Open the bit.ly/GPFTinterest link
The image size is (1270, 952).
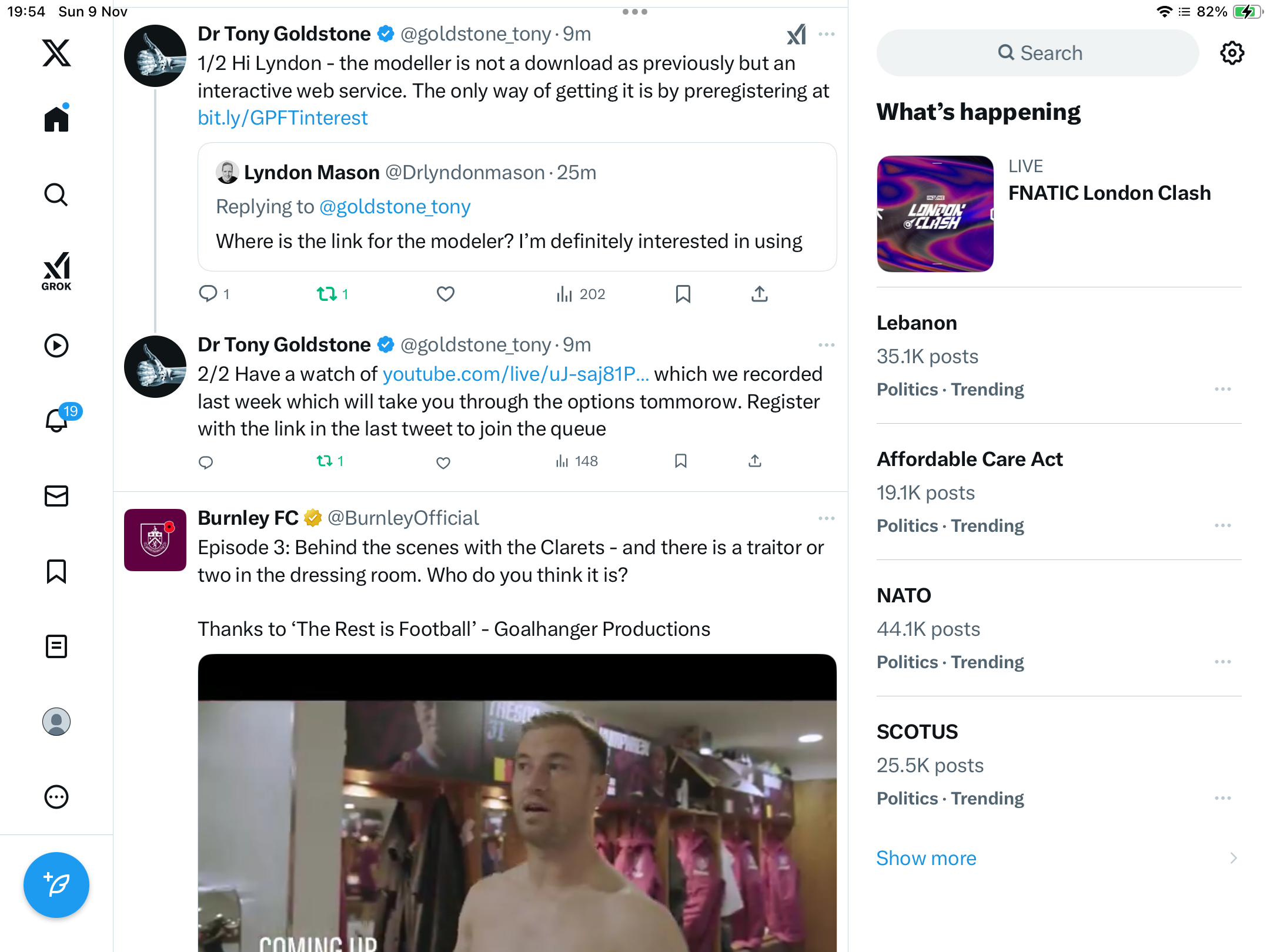tap(283, 118)
